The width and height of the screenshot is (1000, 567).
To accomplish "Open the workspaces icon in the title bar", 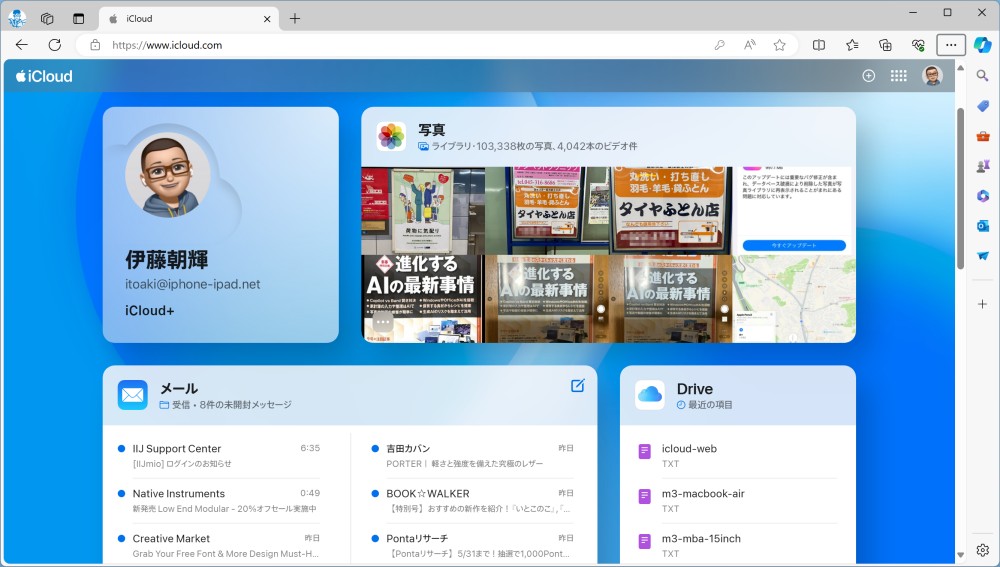I will (47, 18).
